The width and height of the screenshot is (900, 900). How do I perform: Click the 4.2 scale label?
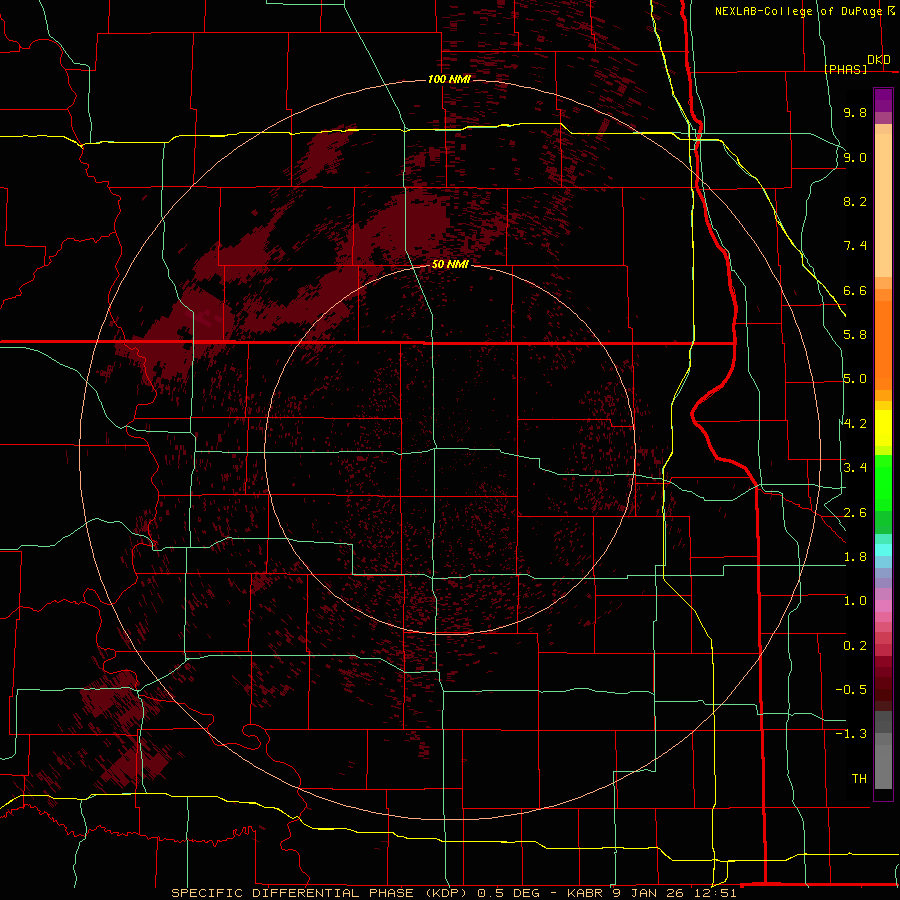(x=855, y=424)
